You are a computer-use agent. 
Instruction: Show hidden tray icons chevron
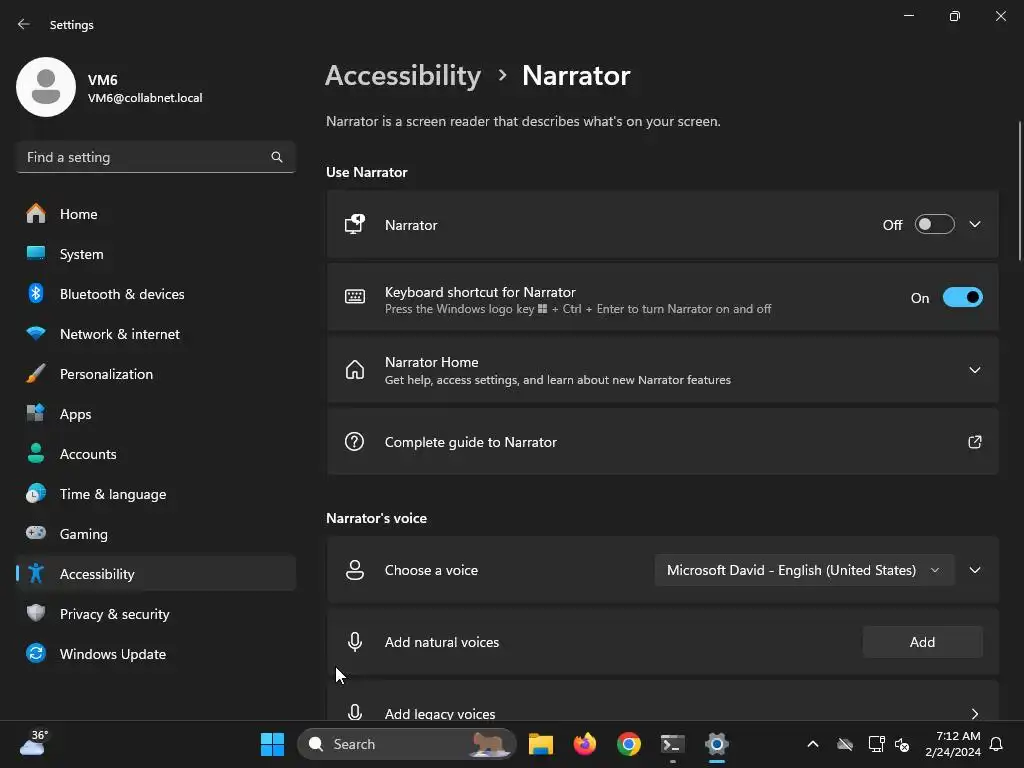[813, 744]
